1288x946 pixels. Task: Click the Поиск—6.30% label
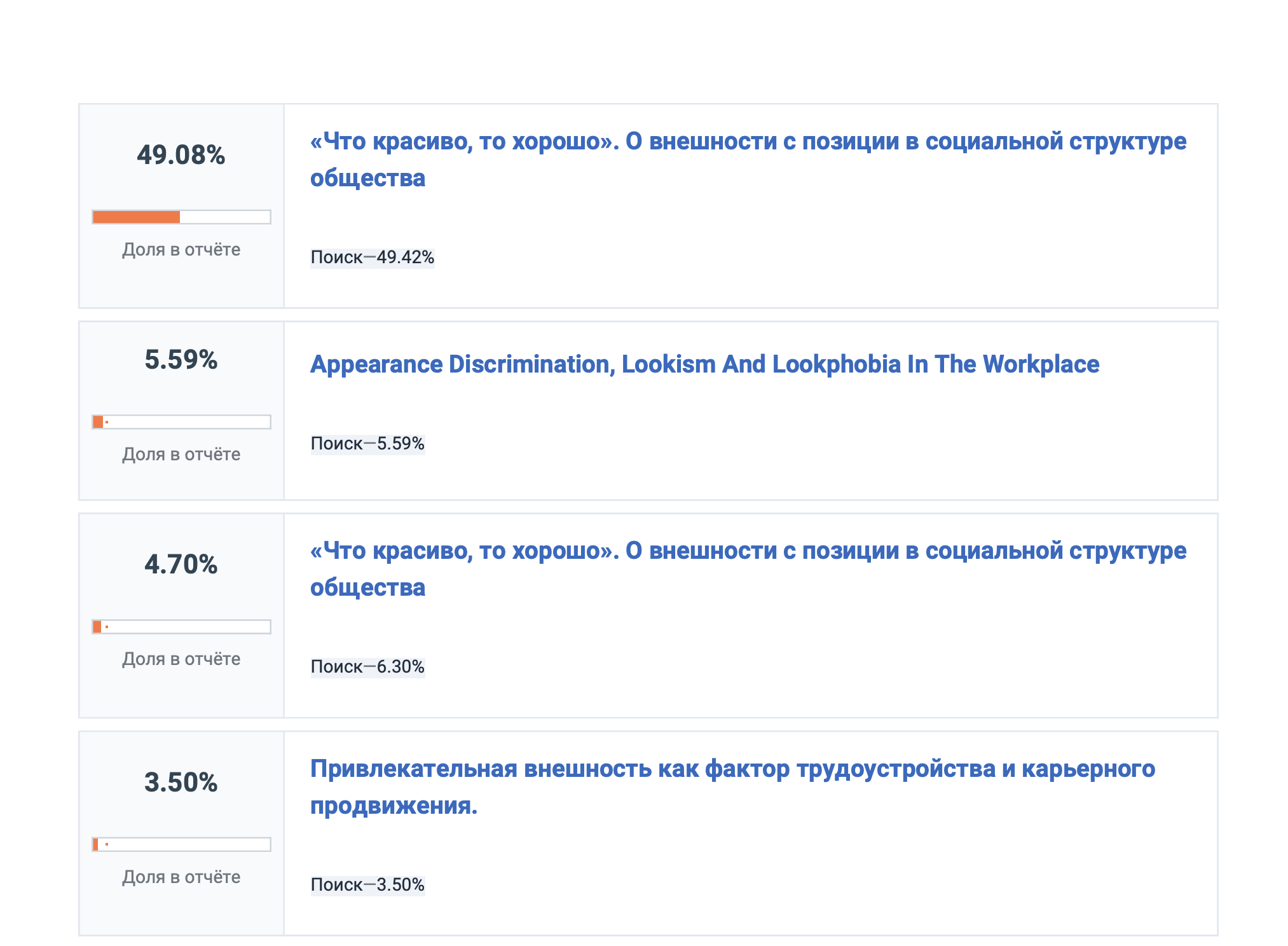pyautogui.click(x=367, y=666)
